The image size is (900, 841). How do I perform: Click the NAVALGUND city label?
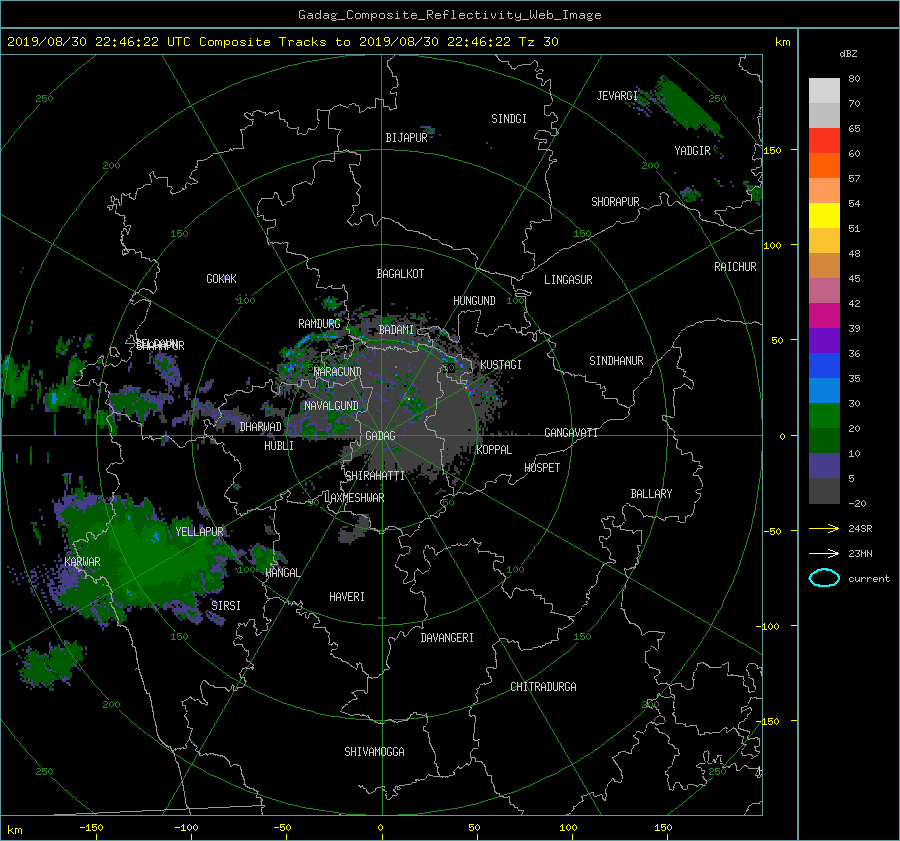click(x=331, y=406)
